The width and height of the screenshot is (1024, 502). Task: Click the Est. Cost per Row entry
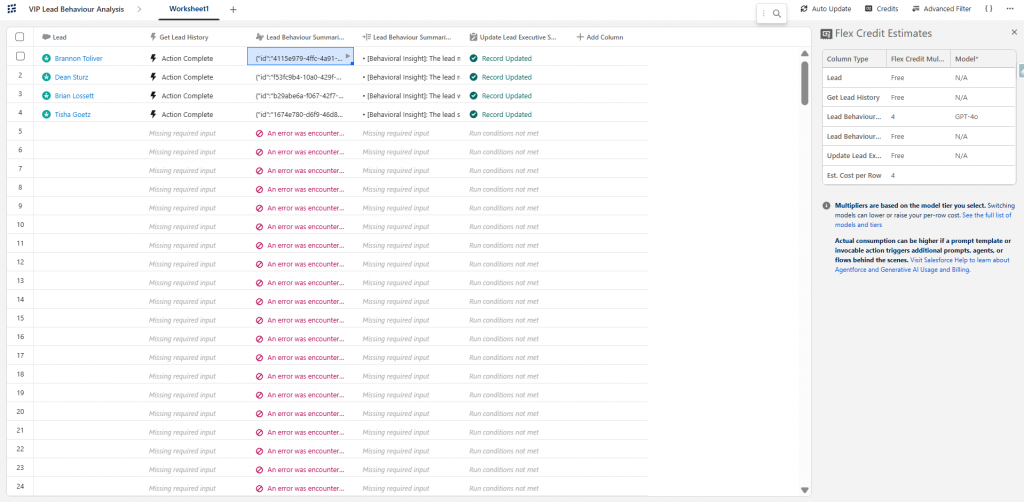coord(854,176)
